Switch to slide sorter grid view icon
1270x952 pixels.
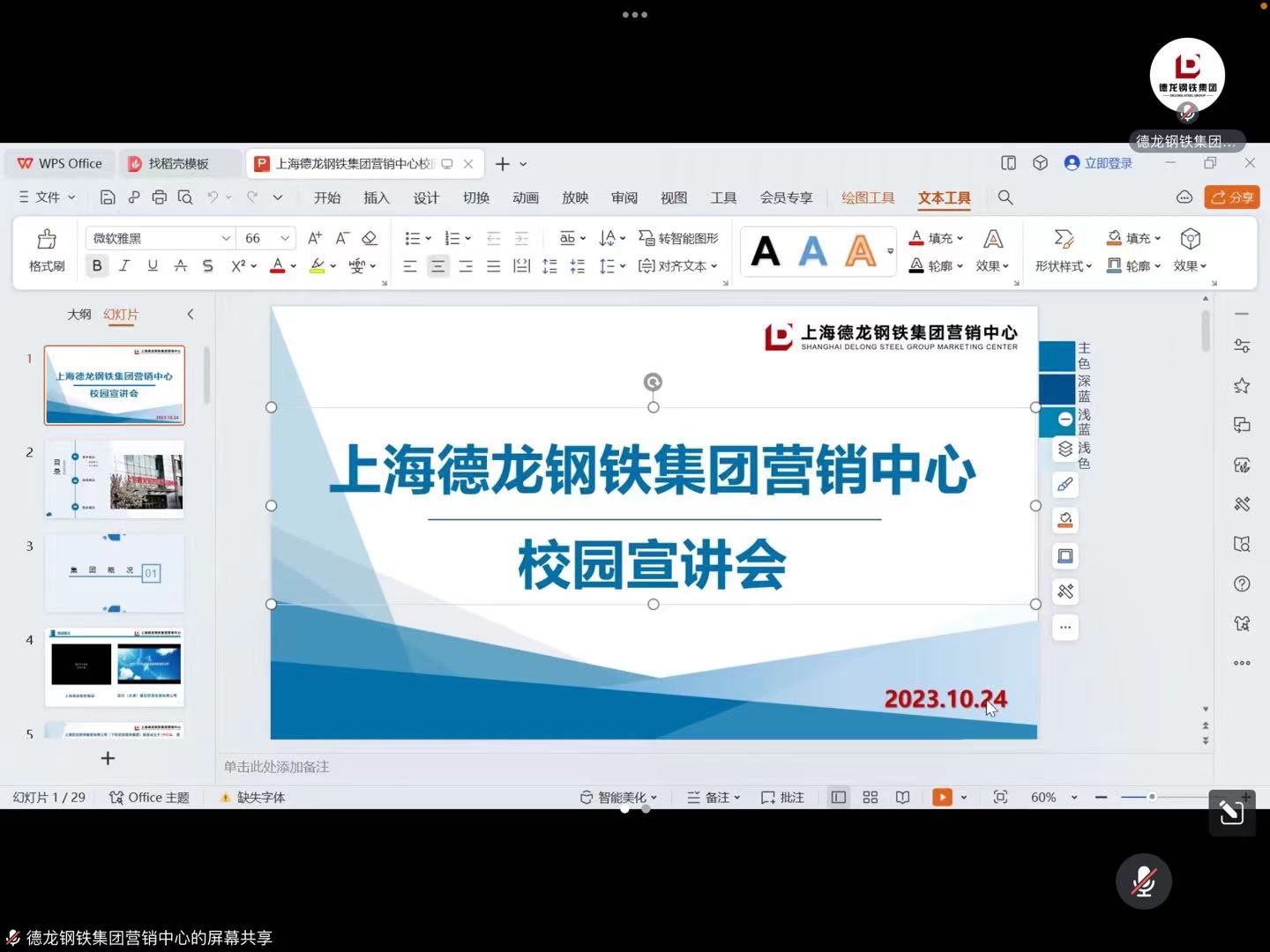tap(870, 797)
